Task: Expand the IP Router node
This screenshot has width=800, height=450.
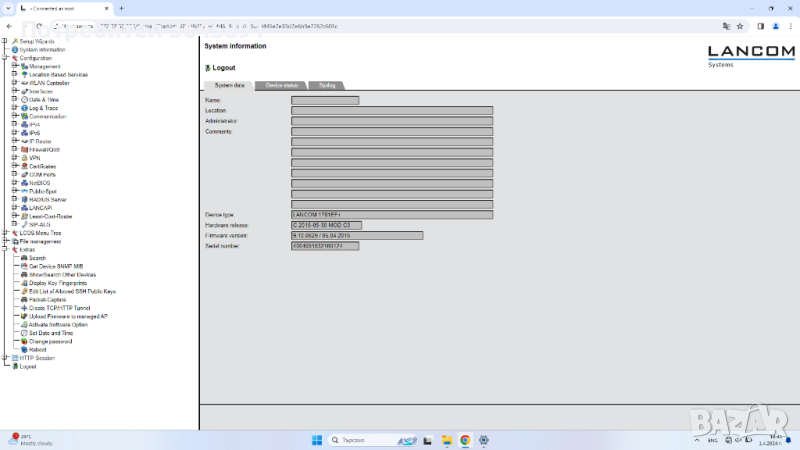Action: tap(14, 141)
